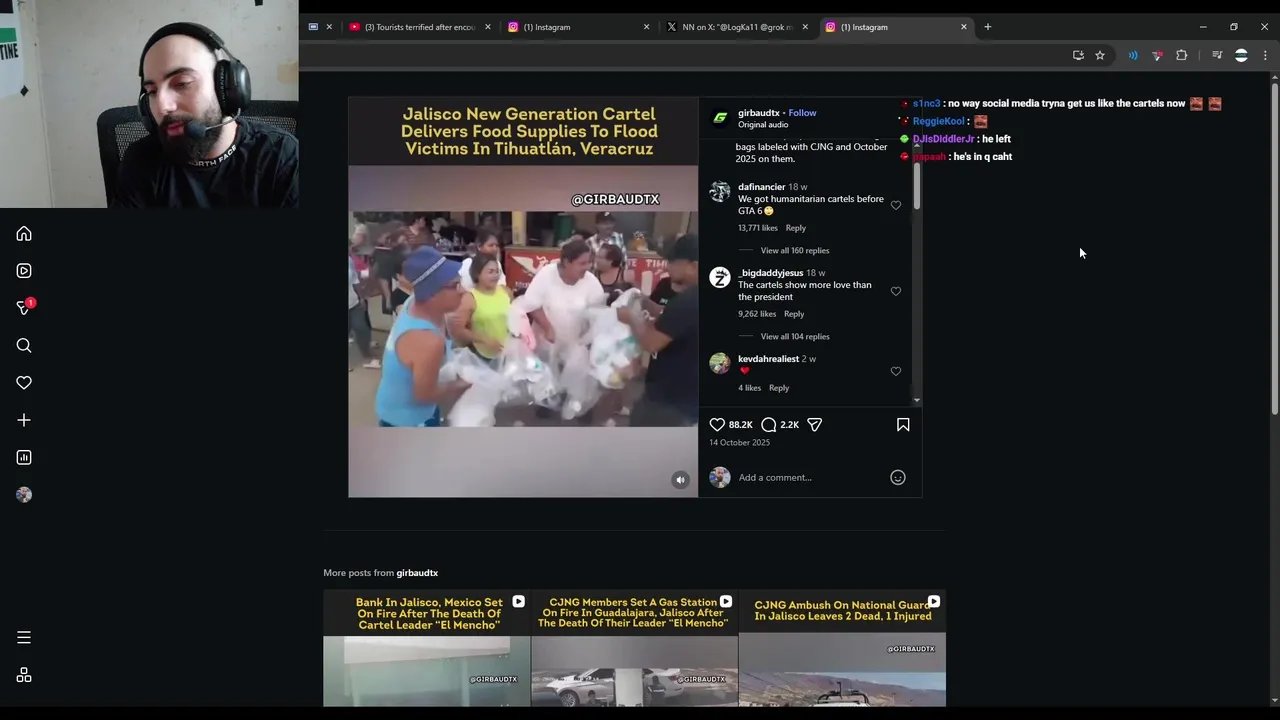The height and width of the screenshot is (720, 1280).
Task: Open the browser extensions puzzle icon
Action: 1182,55
